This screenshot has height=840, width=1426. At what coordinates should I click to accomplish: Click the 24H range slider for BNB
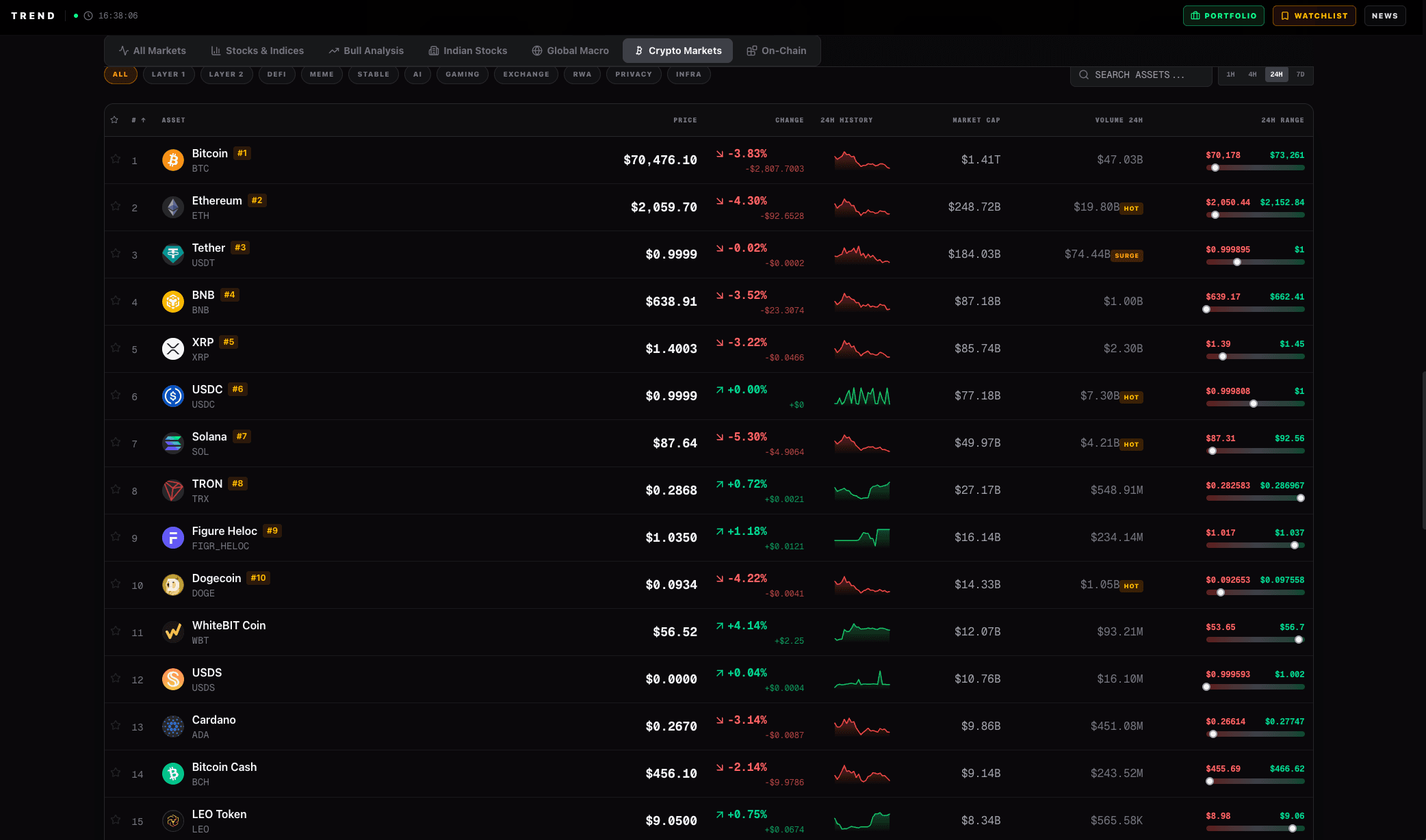tap(1255, 309)
